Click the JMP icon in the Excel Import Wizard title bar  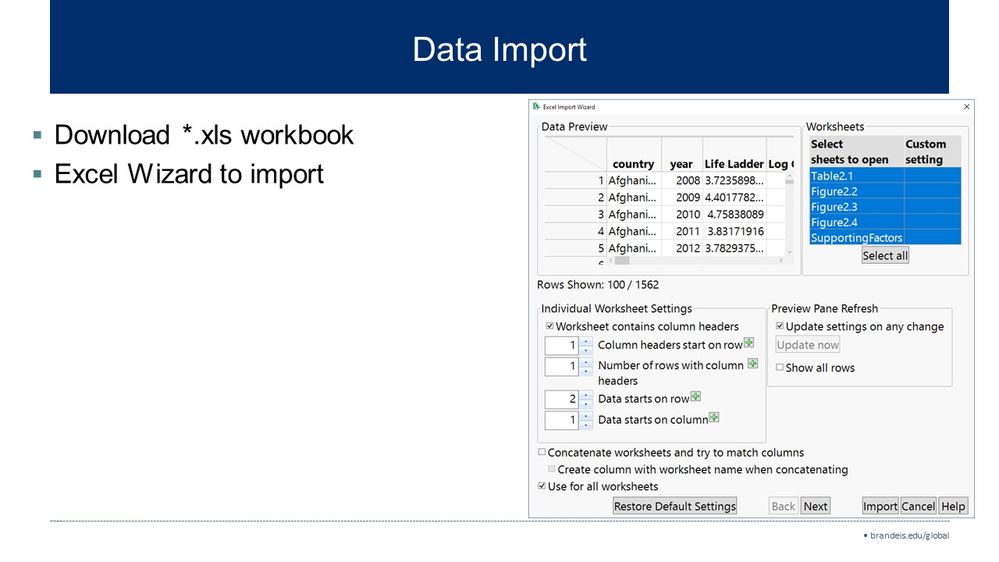click(x=536, y=106)
